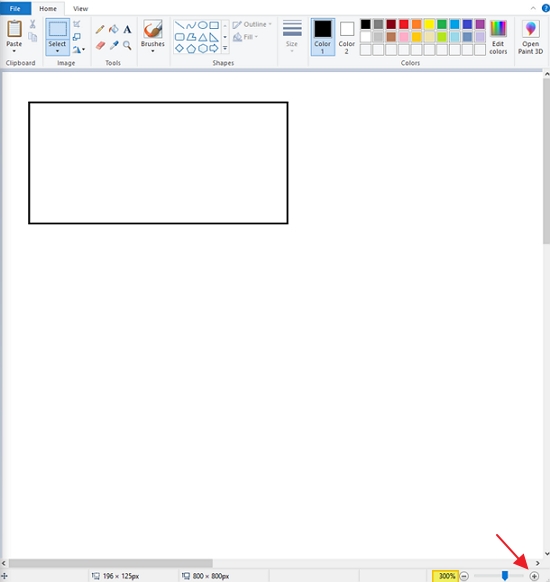Expand the Brushes dropdown
Image resolution: width=550 pixels, height=582 pixels.
pyautogui.click(x=153, y=51)
